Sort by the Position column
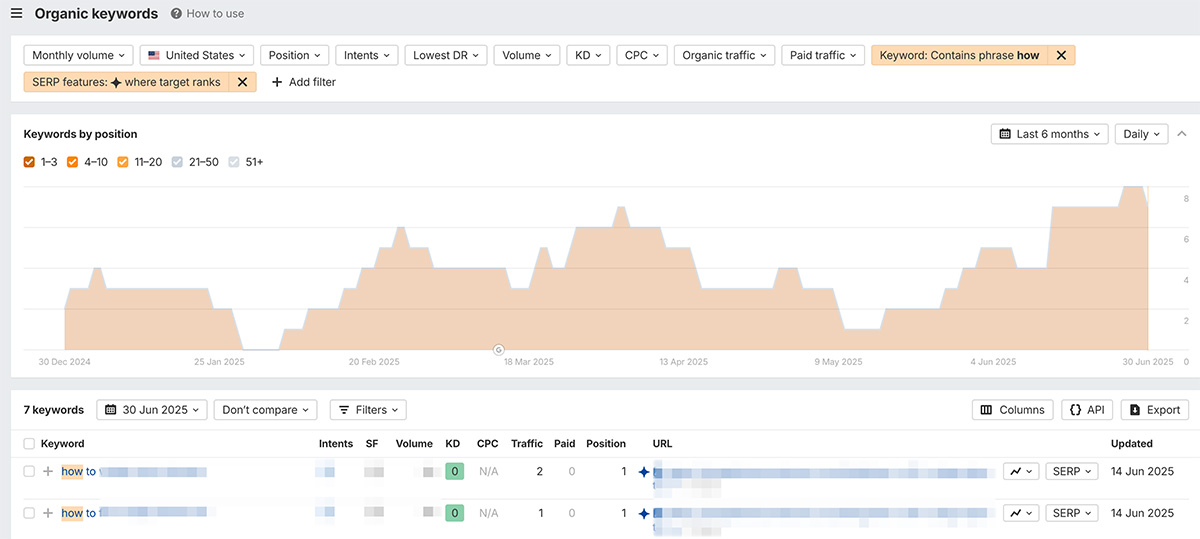The height and width of the screenshot is (539, 1200). click(x=606, y=444)
